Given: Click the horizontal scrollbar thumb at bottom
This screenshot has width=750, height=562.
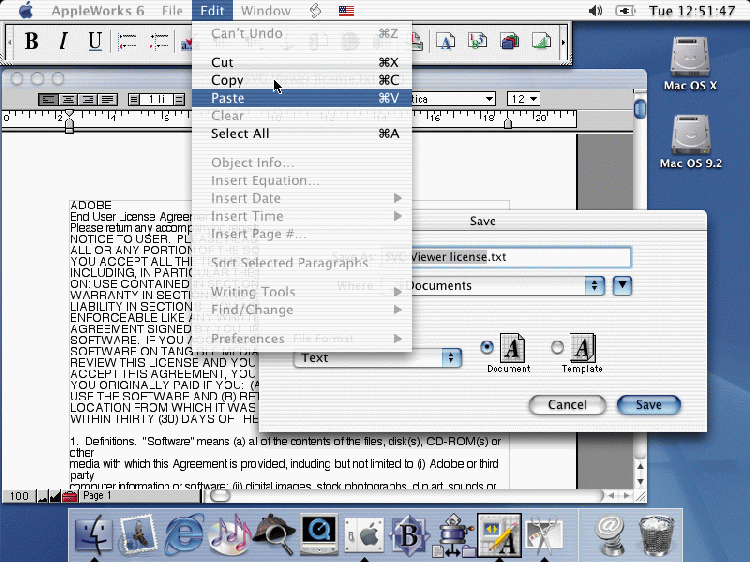Looking at the screenshot, I should 220,496.
